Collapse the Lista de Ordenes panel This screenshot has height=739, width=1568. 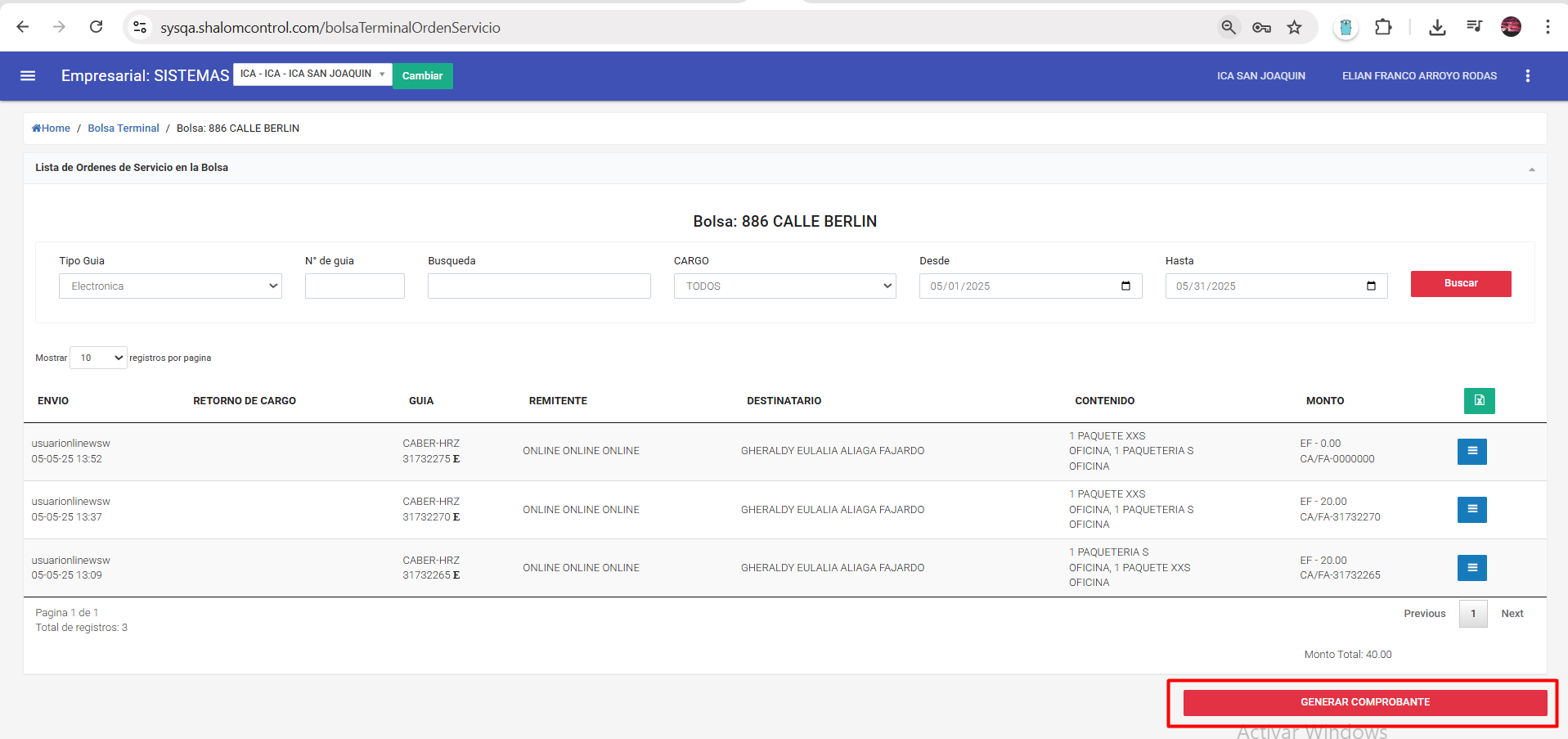click(1531, 169)
